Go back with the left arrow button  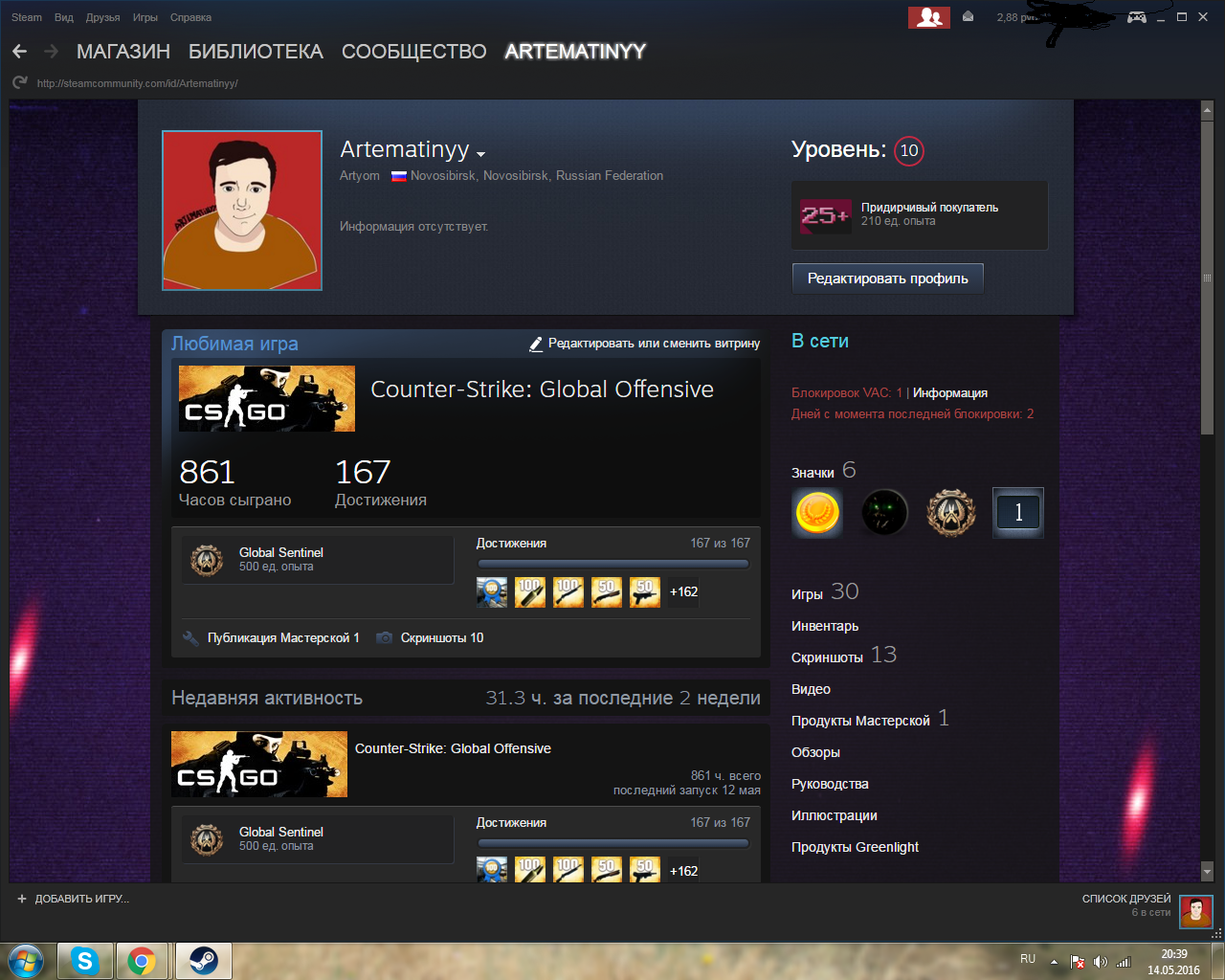[20, 52]
